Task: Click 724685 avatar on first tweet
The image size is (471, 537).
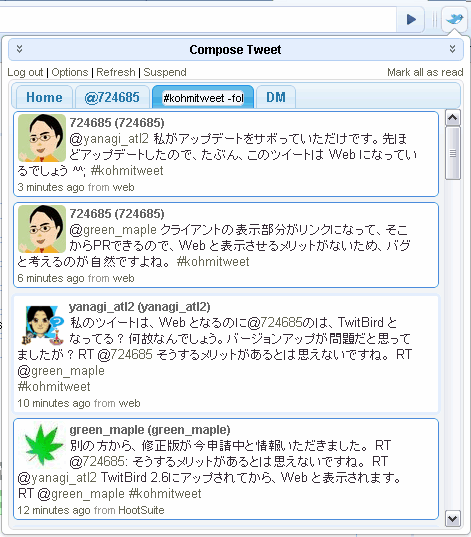Action: 42,138
